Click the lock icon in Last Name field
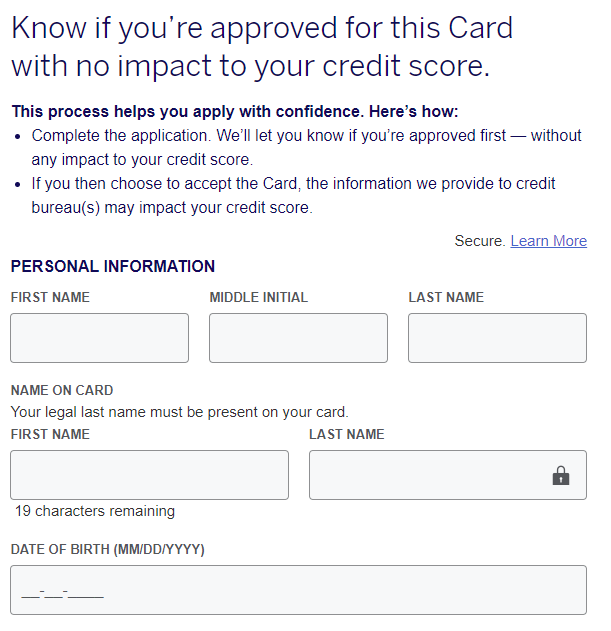611x631 pixels. pos(561,476)
